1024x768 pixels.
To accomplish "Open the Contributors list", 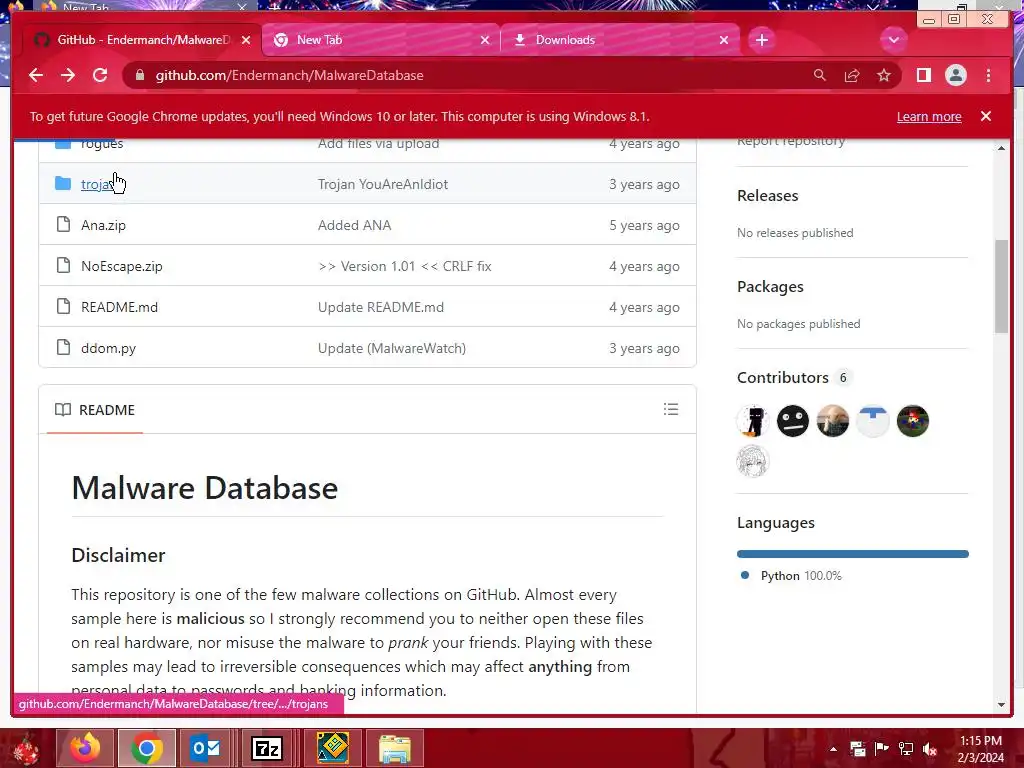I will point(782,377).
